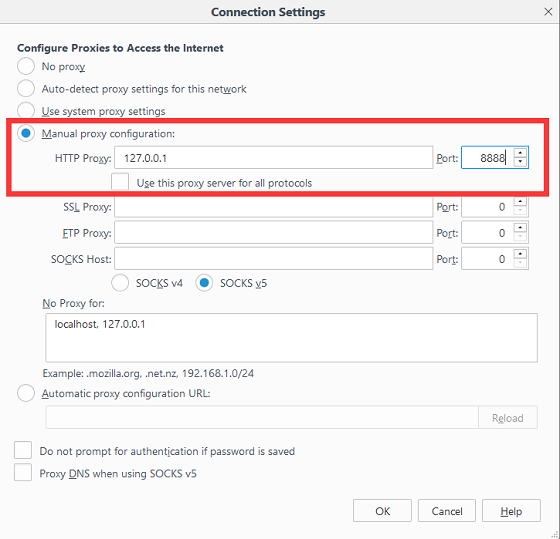Select Use system proxy settings
Viewport: 560px width, 539px height.
[x=26, y=110]
